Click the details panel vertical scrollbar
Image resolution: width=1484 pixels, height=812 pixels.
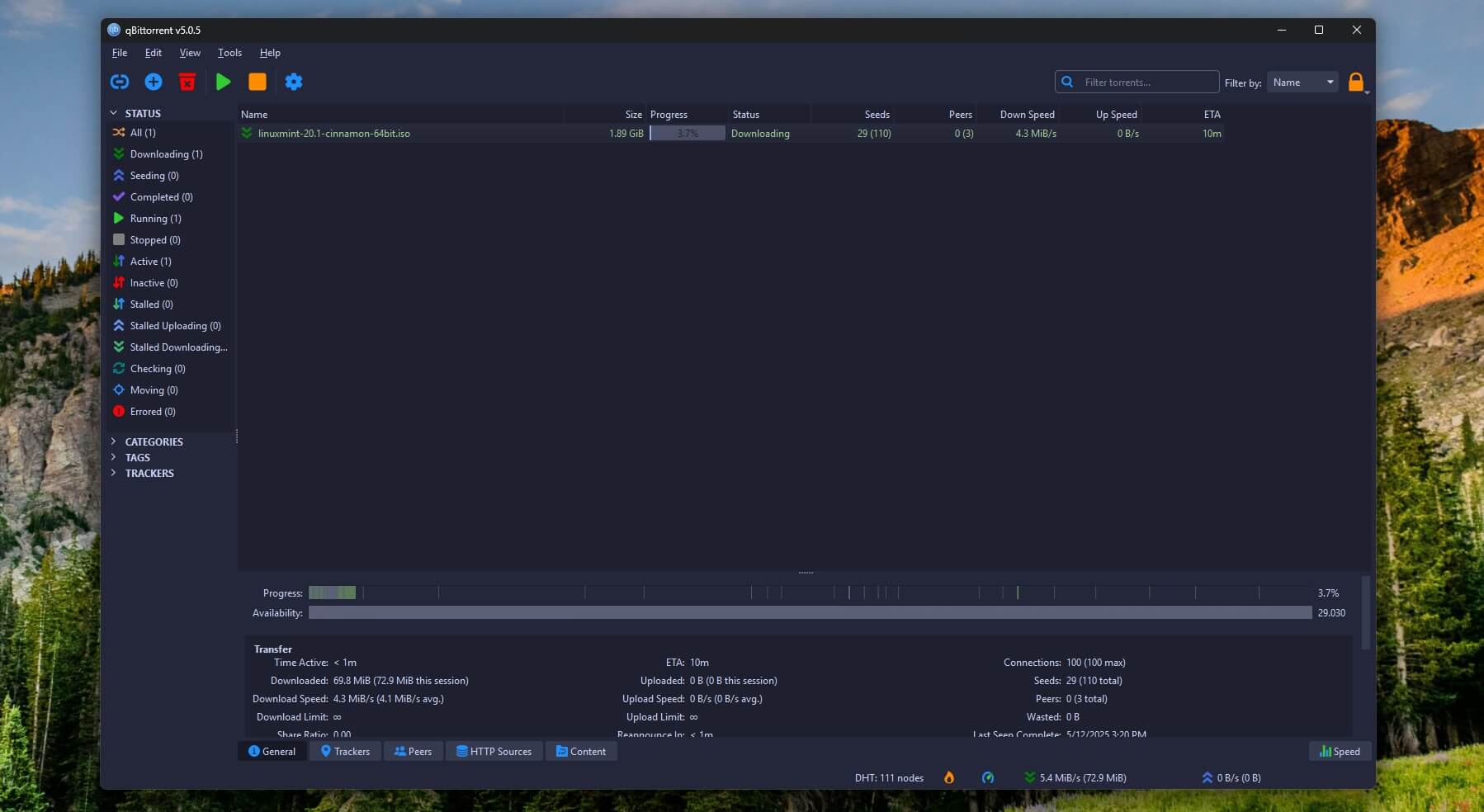[1365, 612]
